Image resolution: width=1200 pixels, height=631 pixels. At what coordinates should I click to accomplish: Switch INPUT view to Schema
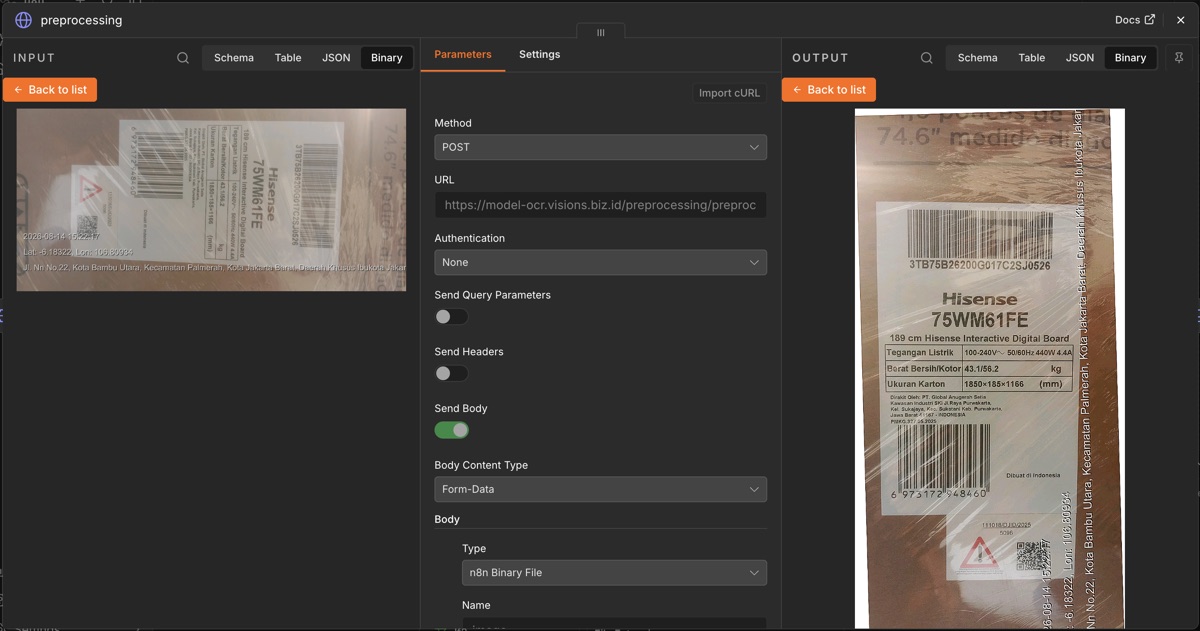pos(234,58)
